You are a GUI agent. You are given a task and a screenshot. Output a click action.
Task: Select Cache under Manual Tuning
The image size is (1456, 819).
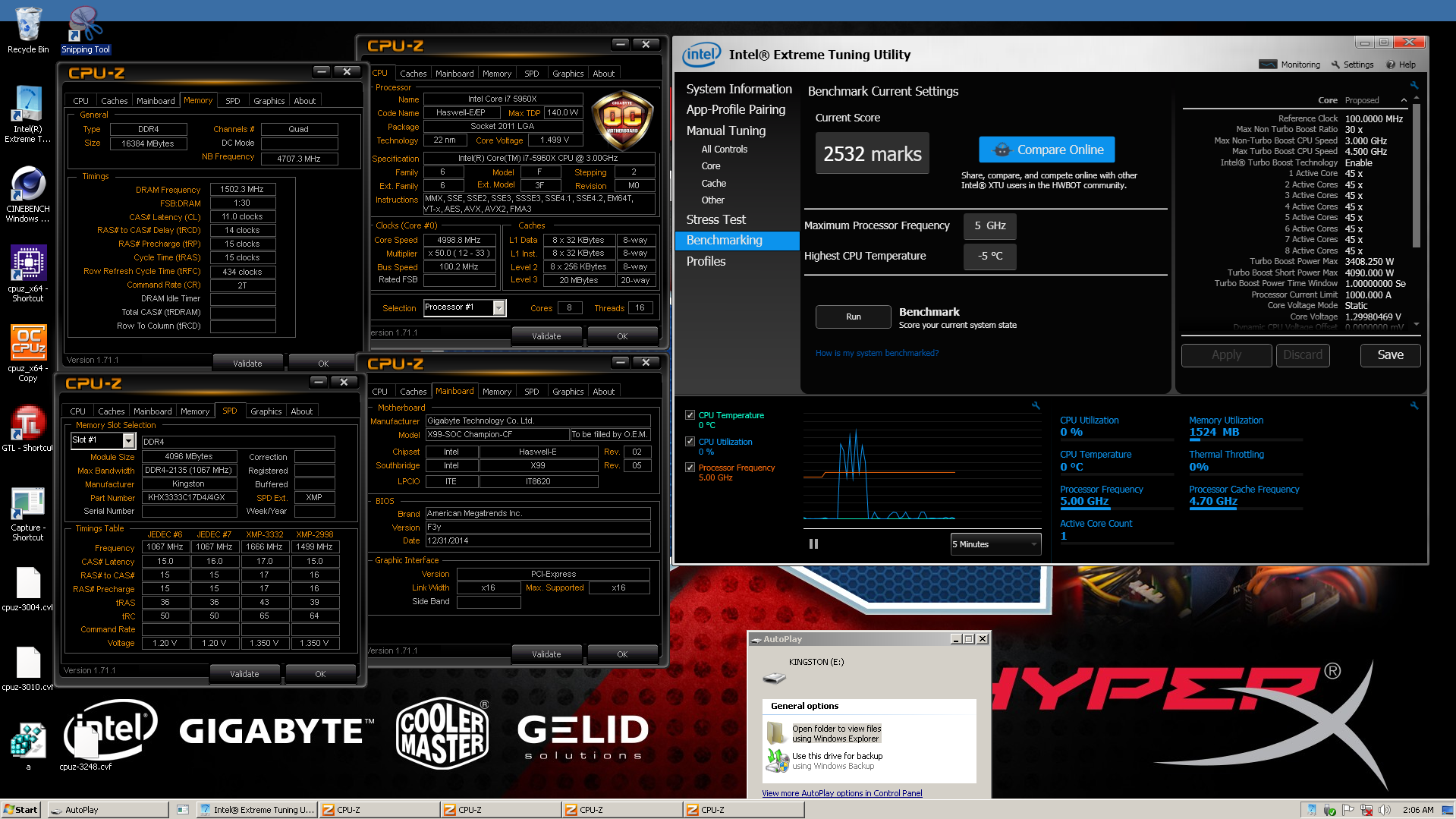[x=713, y=183]
